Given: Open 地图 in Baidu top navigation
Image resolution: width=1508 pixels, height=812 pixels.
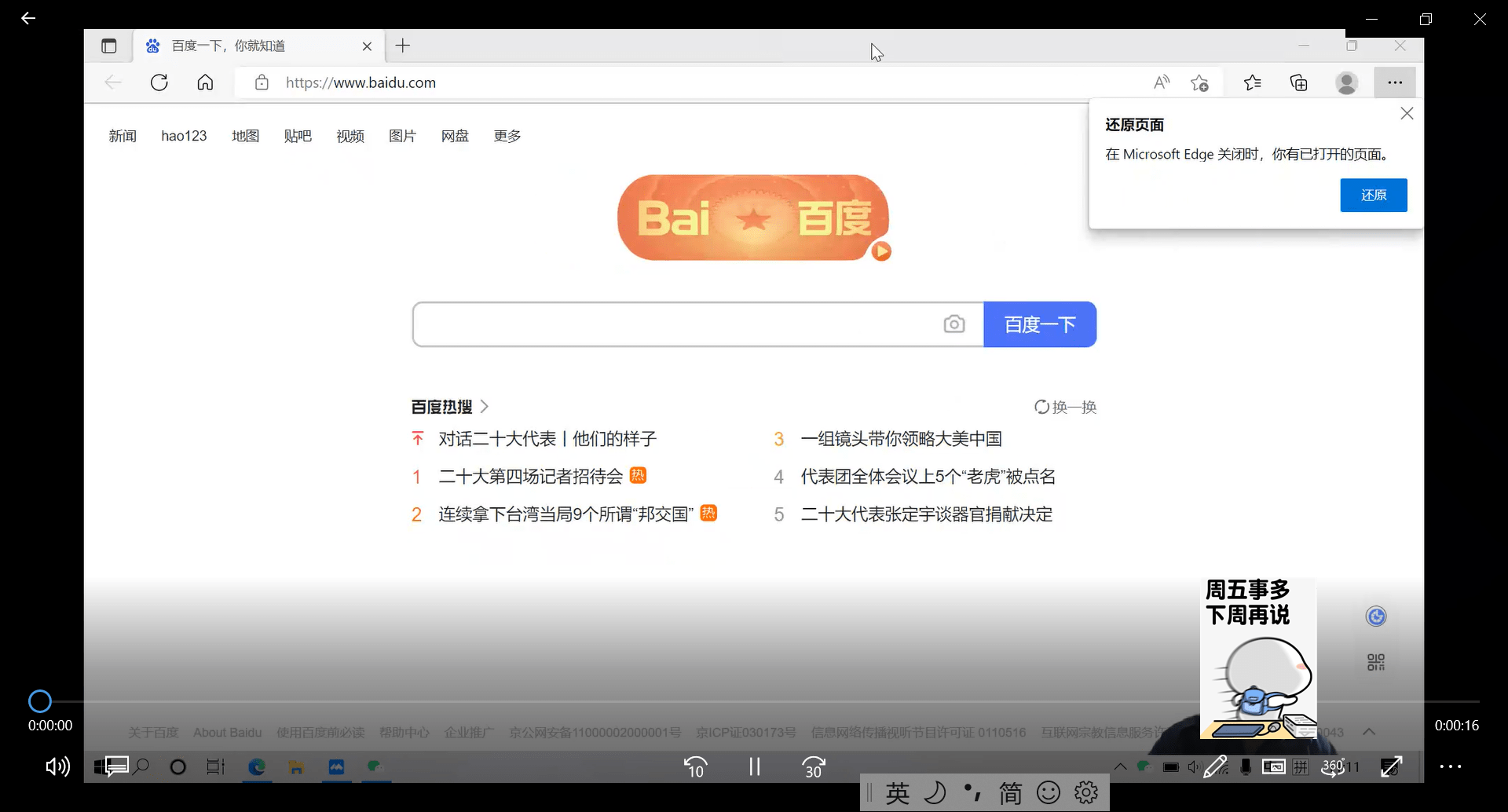Looking at the screenshot, I should [245, 136].
